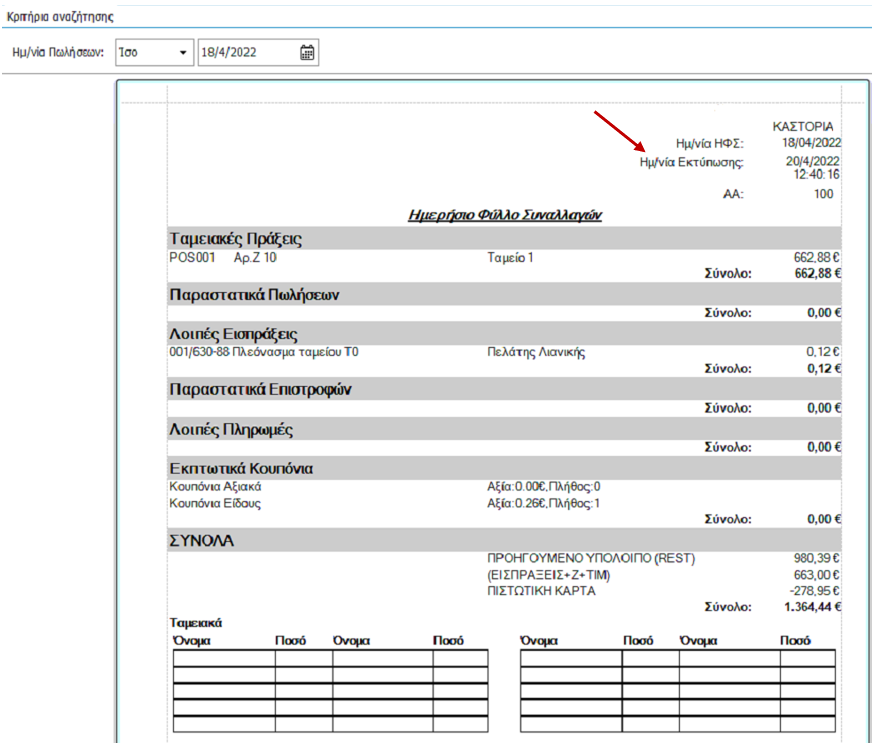Screen dimensions: 872x746
Task: Click the "ΚΑΣΤΟΡΙΑ" store name text
Action: pos(803,127)
